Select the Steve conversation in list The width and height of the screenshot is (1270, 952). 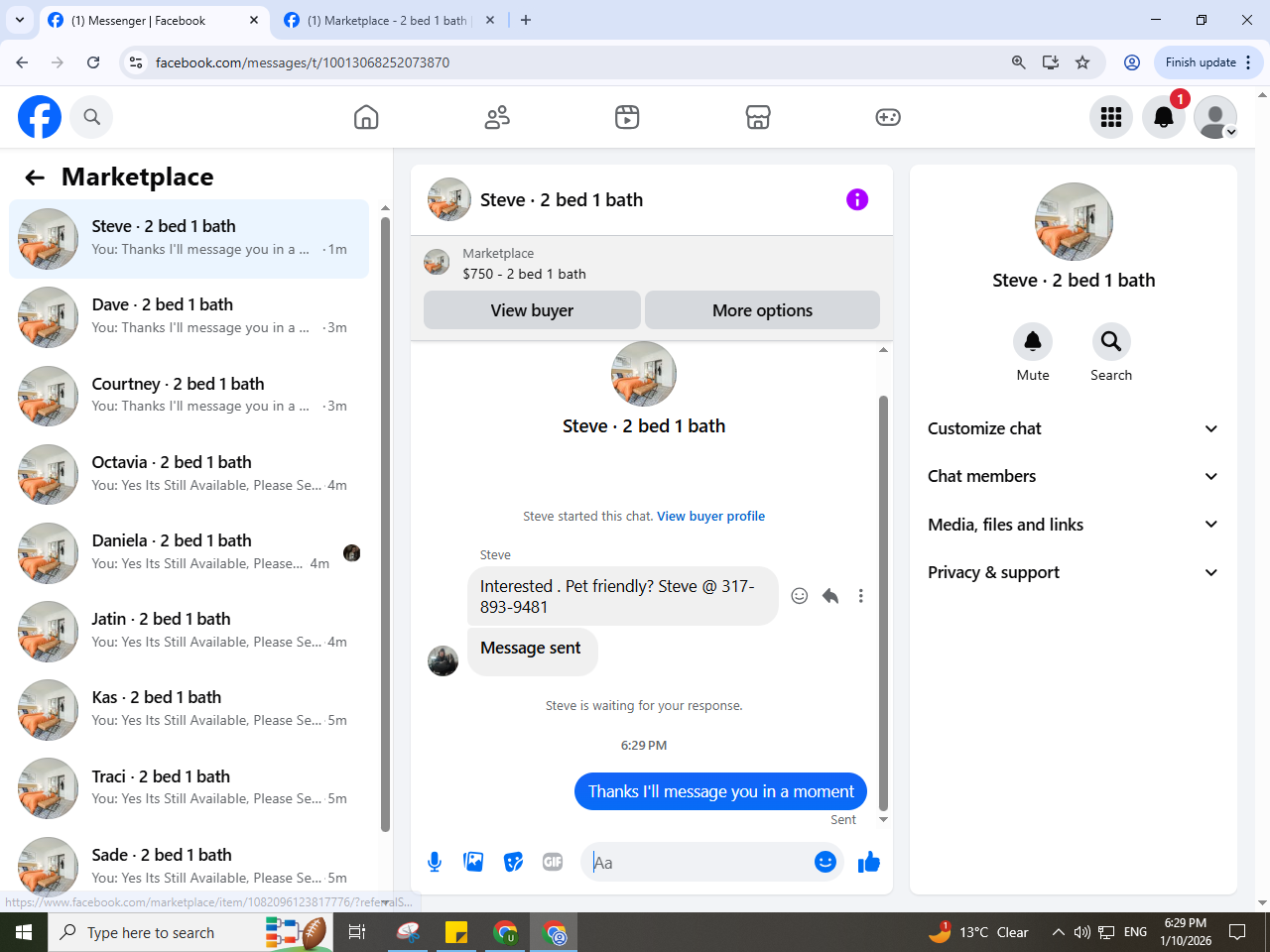click(x=189, y=238)
